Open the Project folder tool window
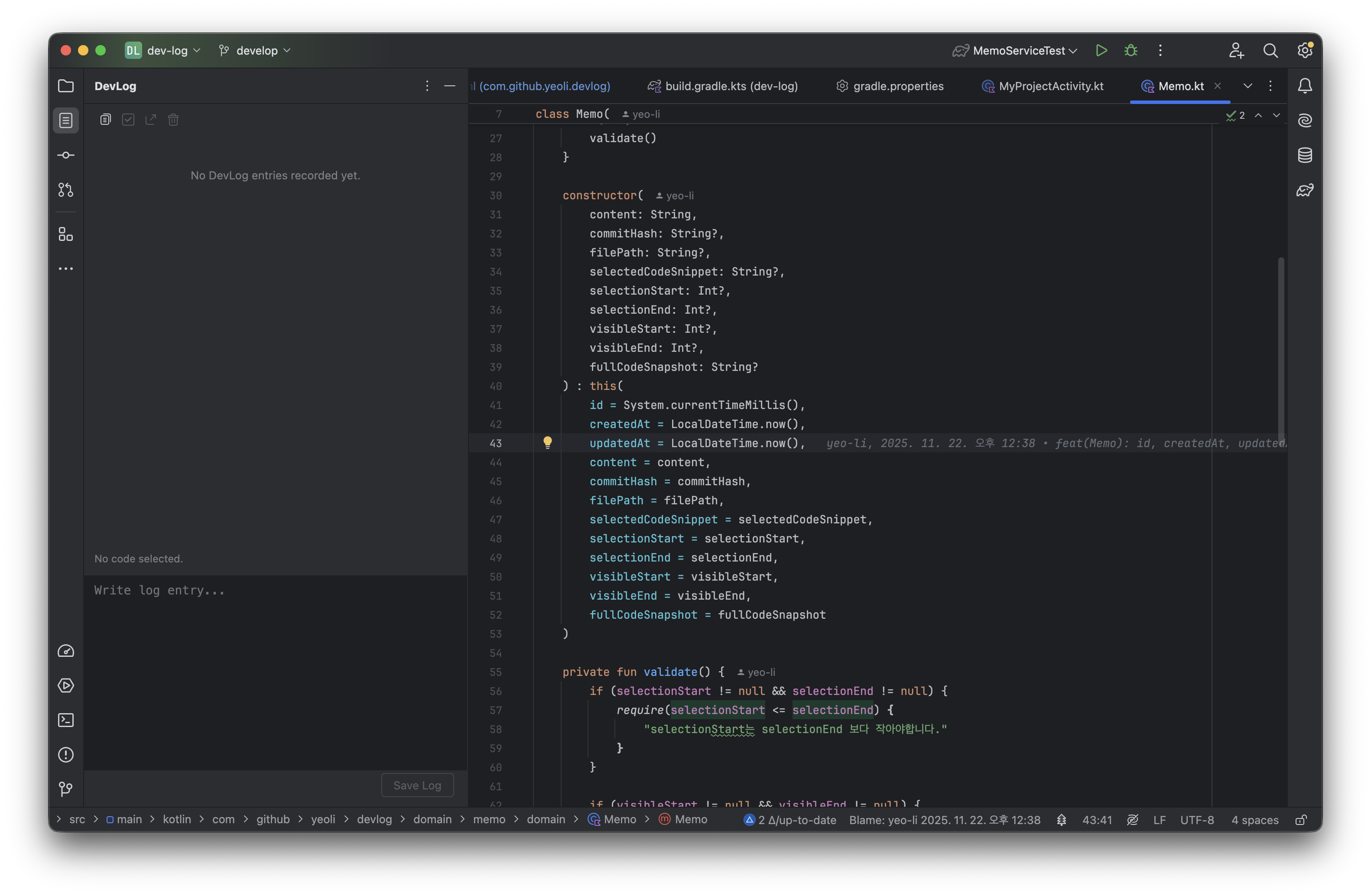Viewport: 1371px width, 896px height. pos(66,86)
